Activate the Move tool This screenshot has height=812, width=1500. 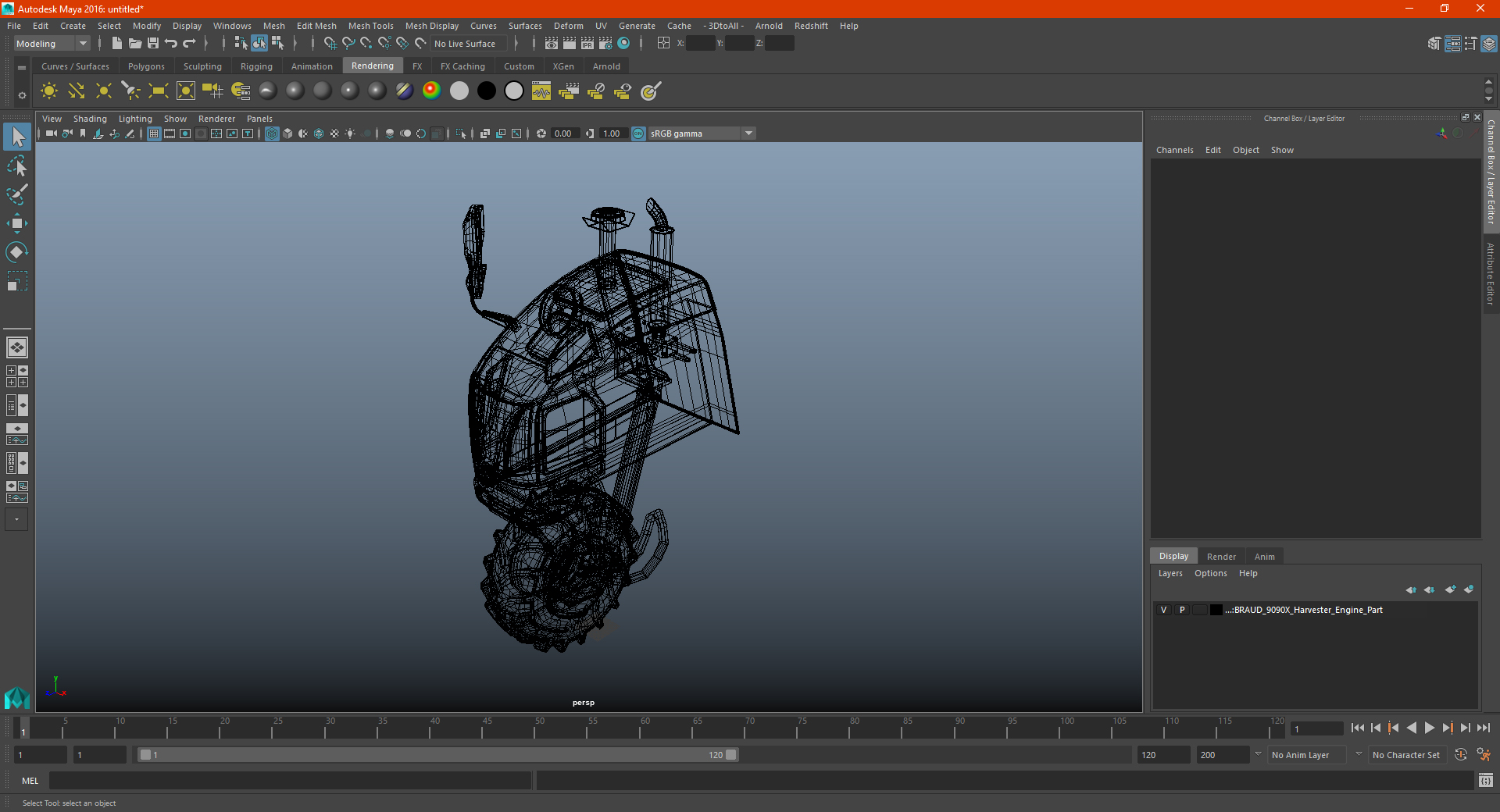17,223
